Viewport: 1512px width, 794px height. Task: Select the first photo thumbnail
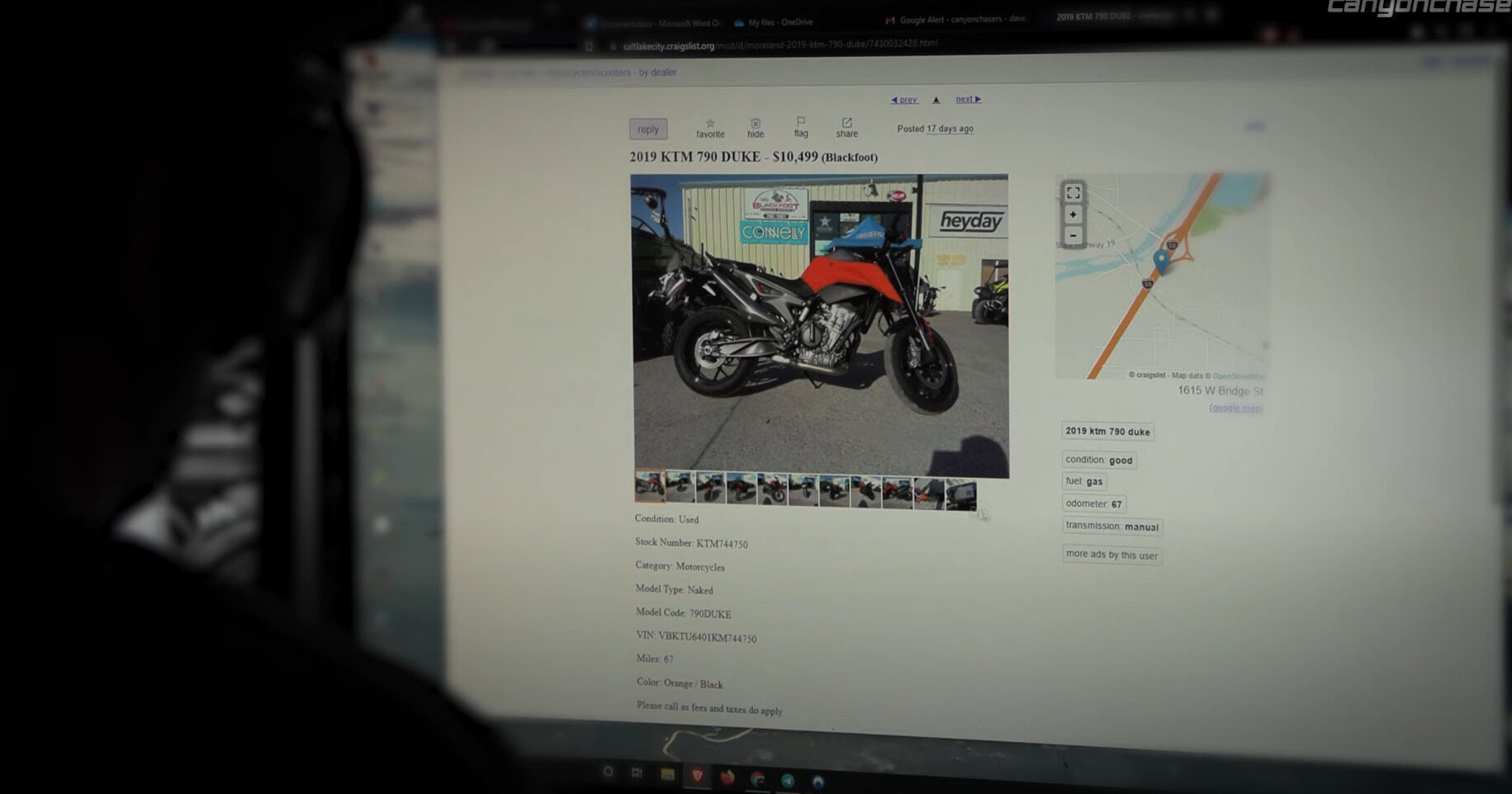tap(649, 486)
